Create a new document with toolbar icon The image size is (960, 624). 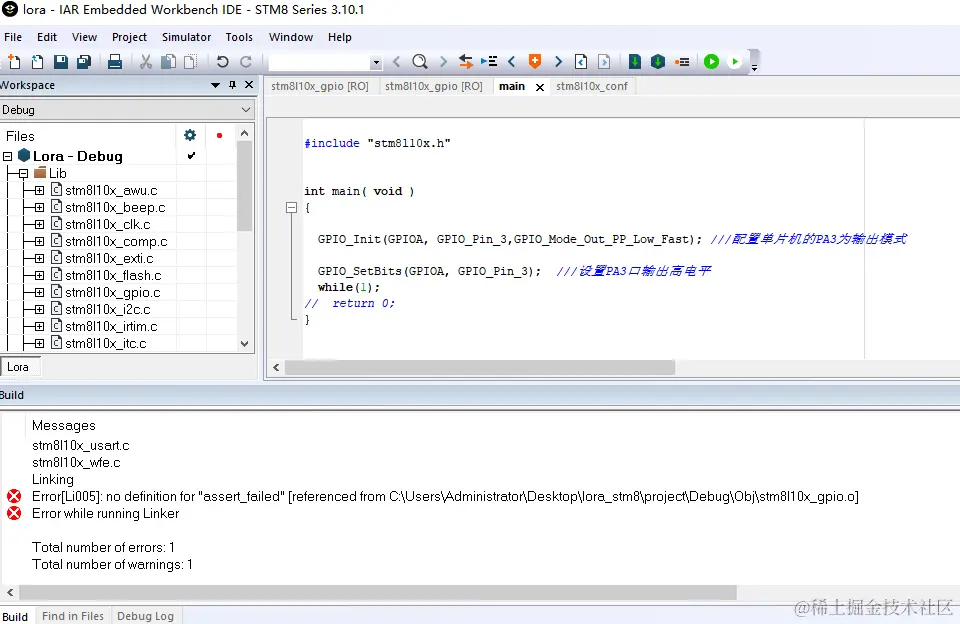coord(14,61)
